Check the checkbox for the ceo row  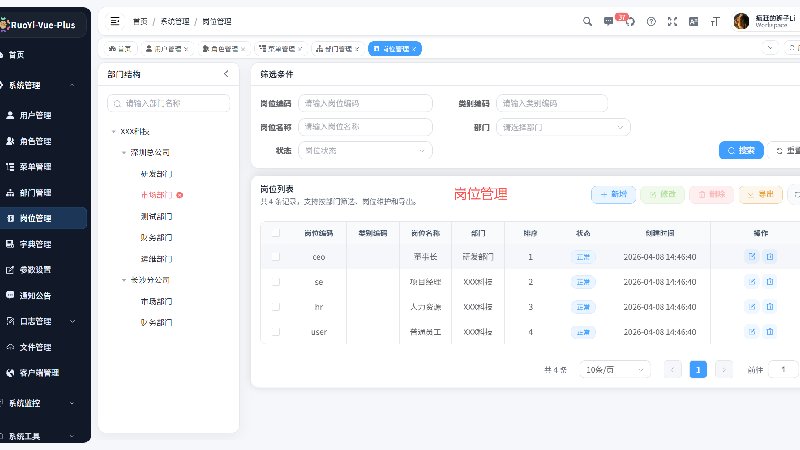(276, 257)
